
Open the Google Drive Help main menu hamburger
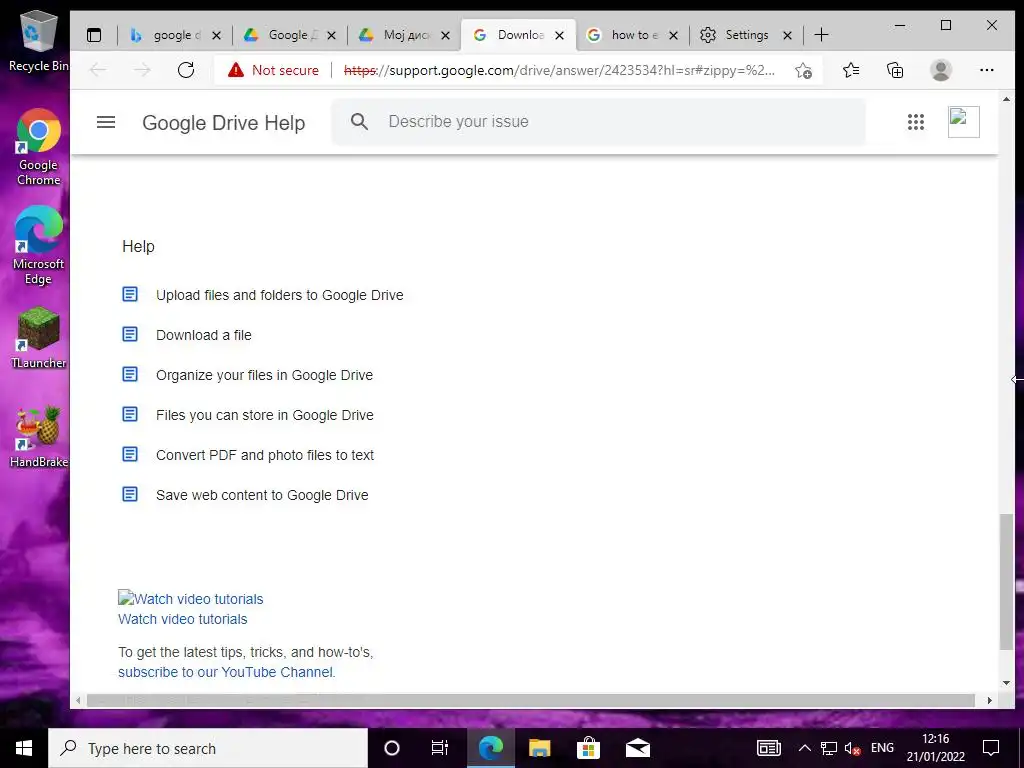(x=106, y=122)
